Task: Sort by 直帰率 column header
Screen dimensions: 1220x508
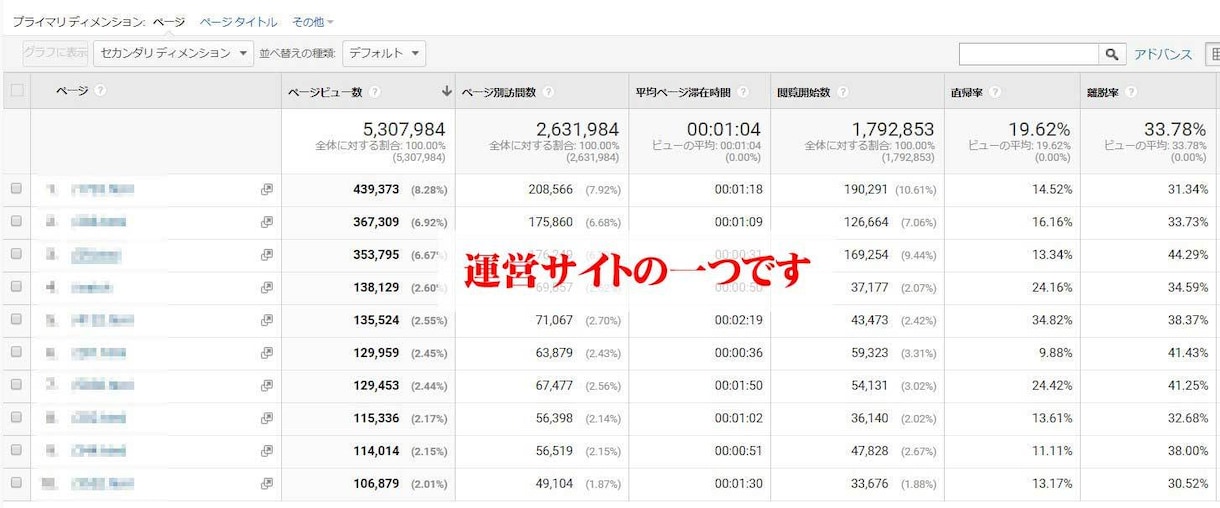Action: coord(967,92)
